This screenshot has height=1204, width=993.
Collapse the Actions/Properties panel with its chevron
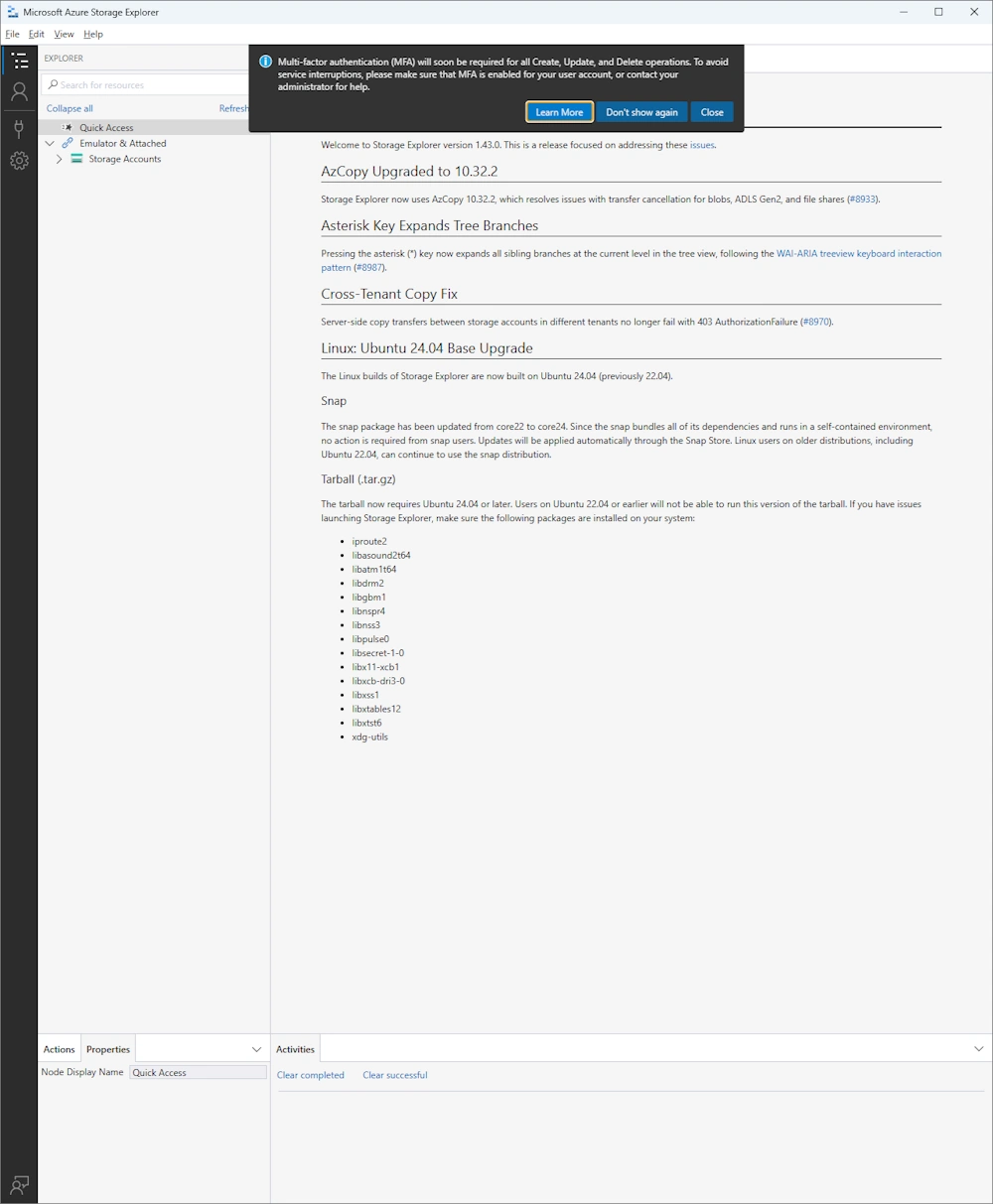point(256,1049)
